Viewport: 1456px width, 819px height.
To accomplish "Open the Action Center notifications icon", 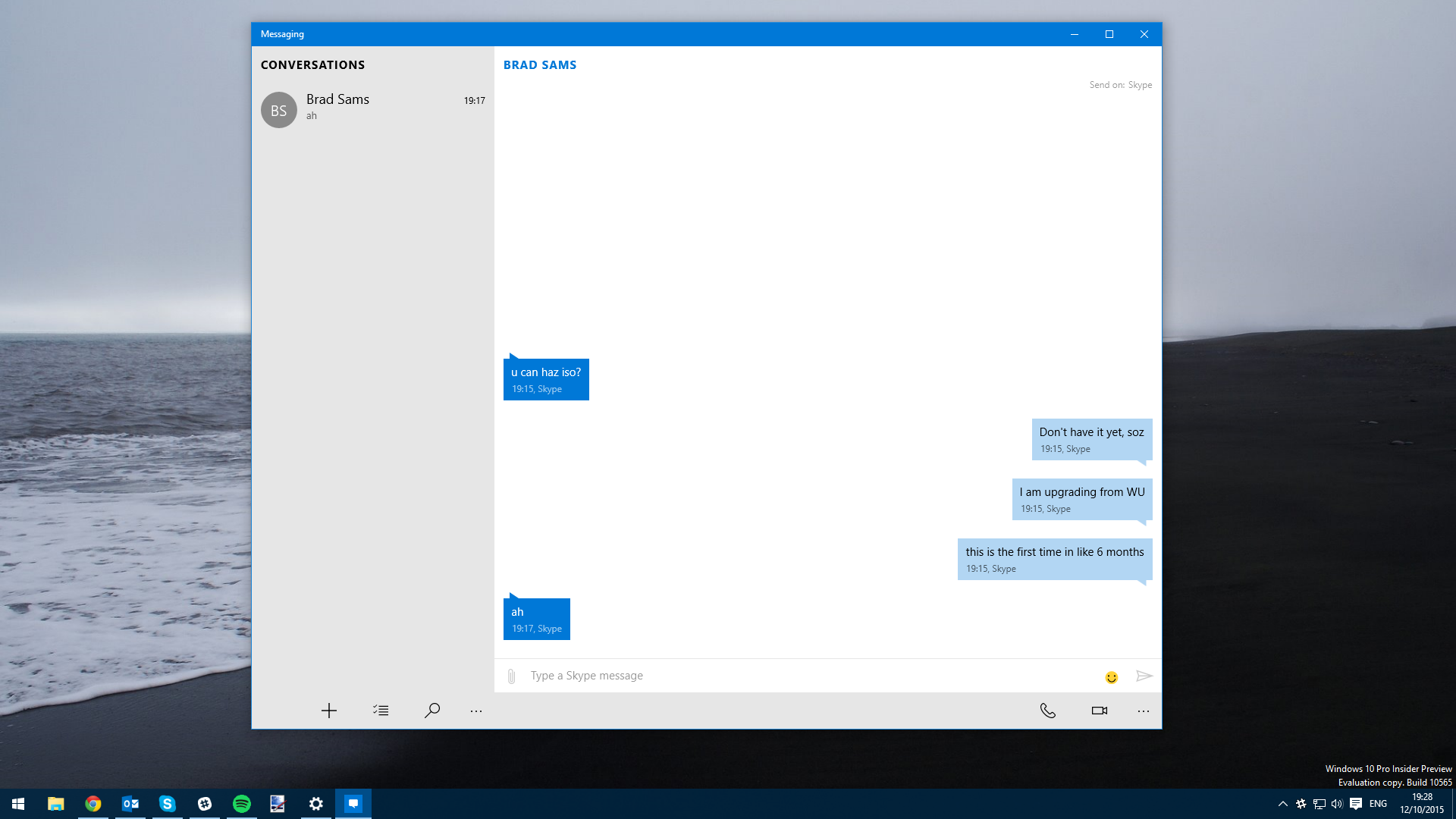I will [x=1356, y=804].
